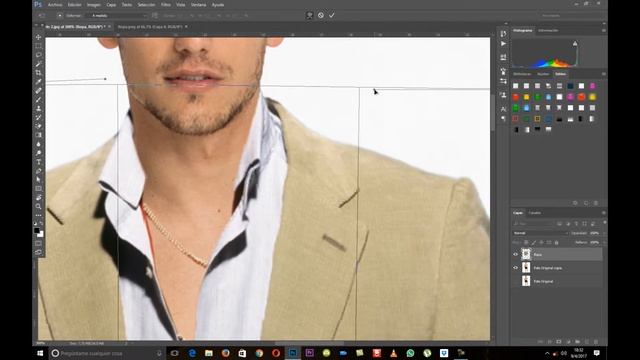Open the layer blend mode dropdown

pyautogui.click(x=540, y=233)
